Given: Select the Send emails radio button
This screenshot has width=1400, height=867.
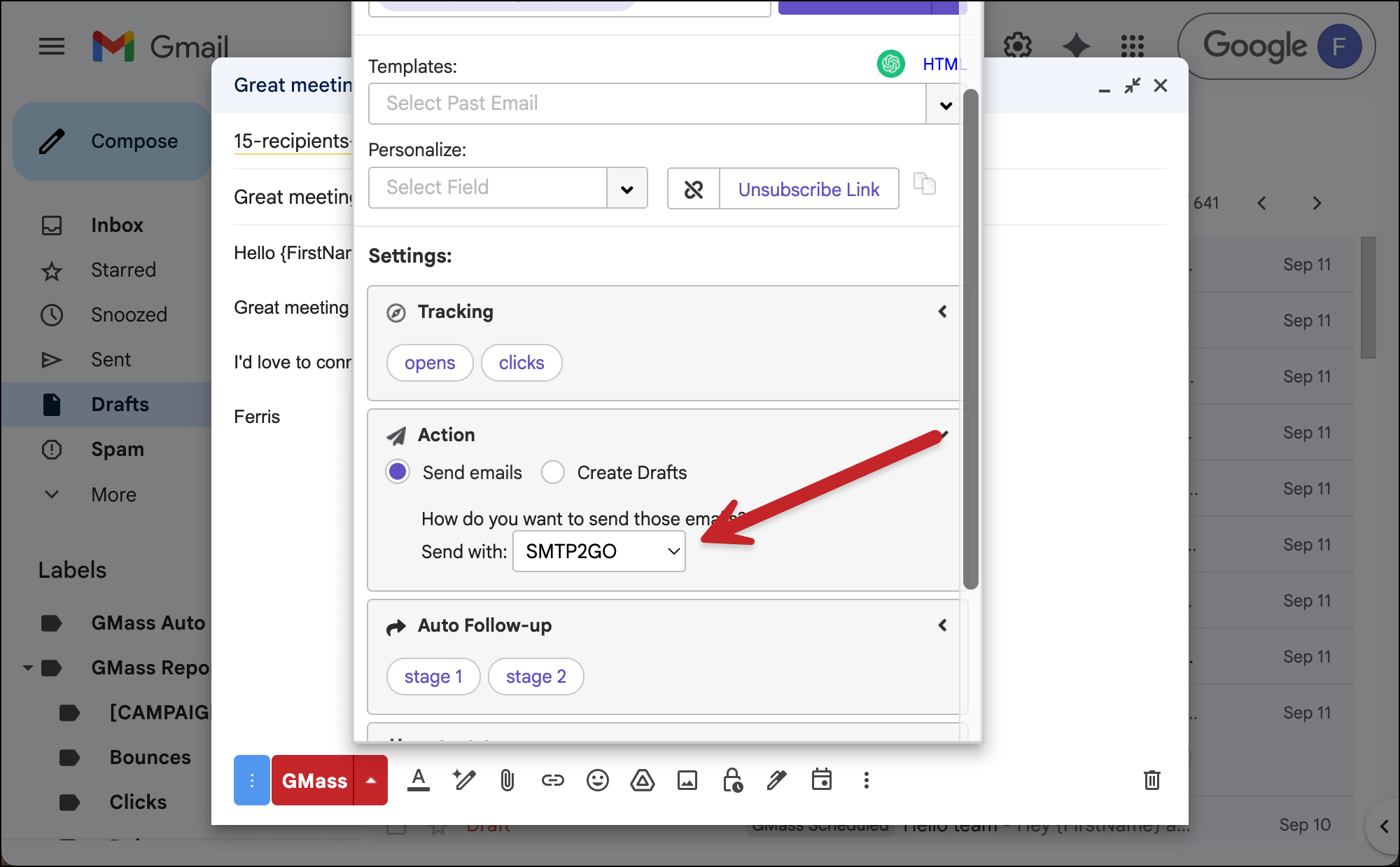Looking at the screenshot, I should [x=398, y=472].
